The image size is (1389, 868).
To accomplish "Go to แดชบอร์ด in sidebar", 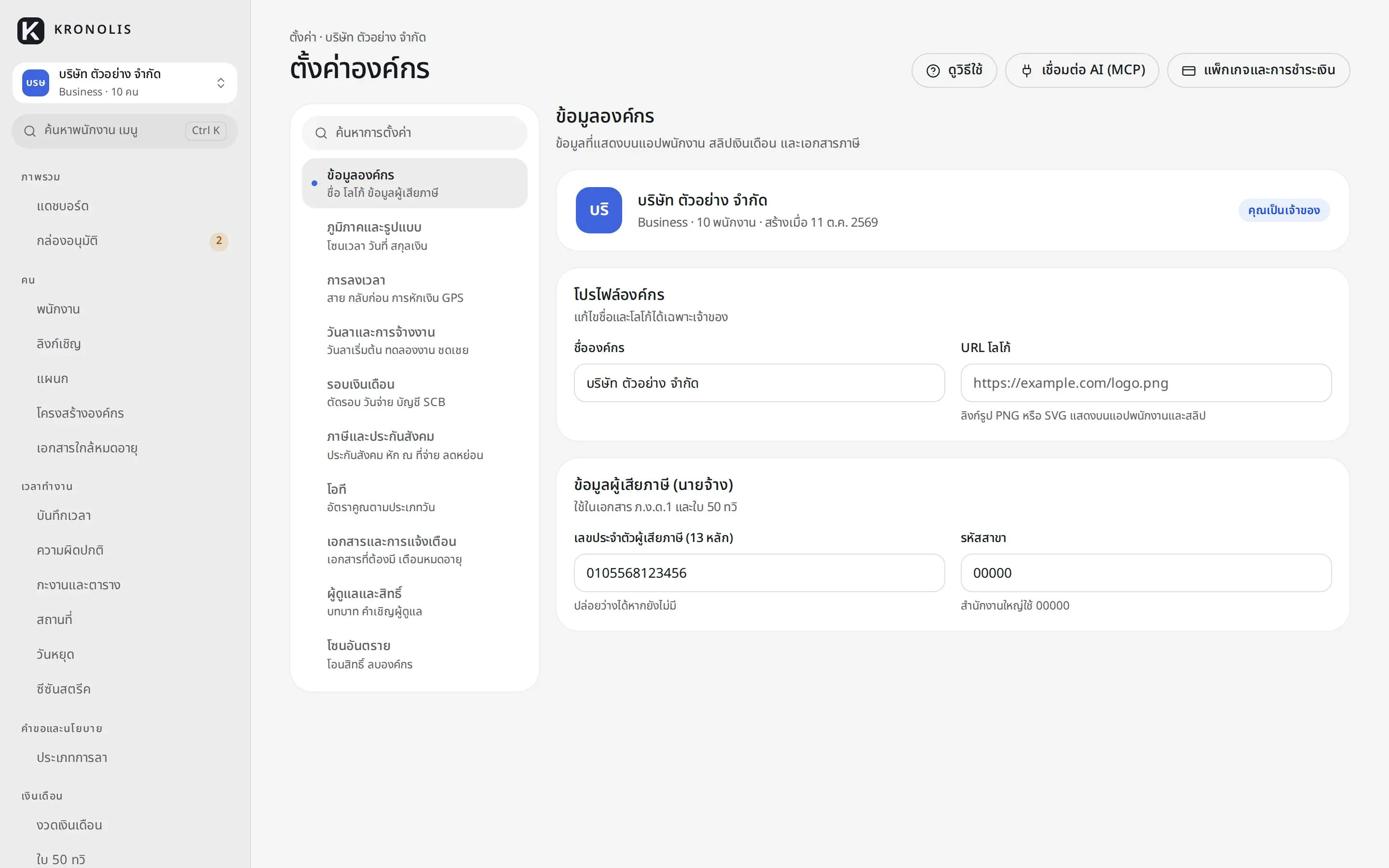I will coord(124,206).
